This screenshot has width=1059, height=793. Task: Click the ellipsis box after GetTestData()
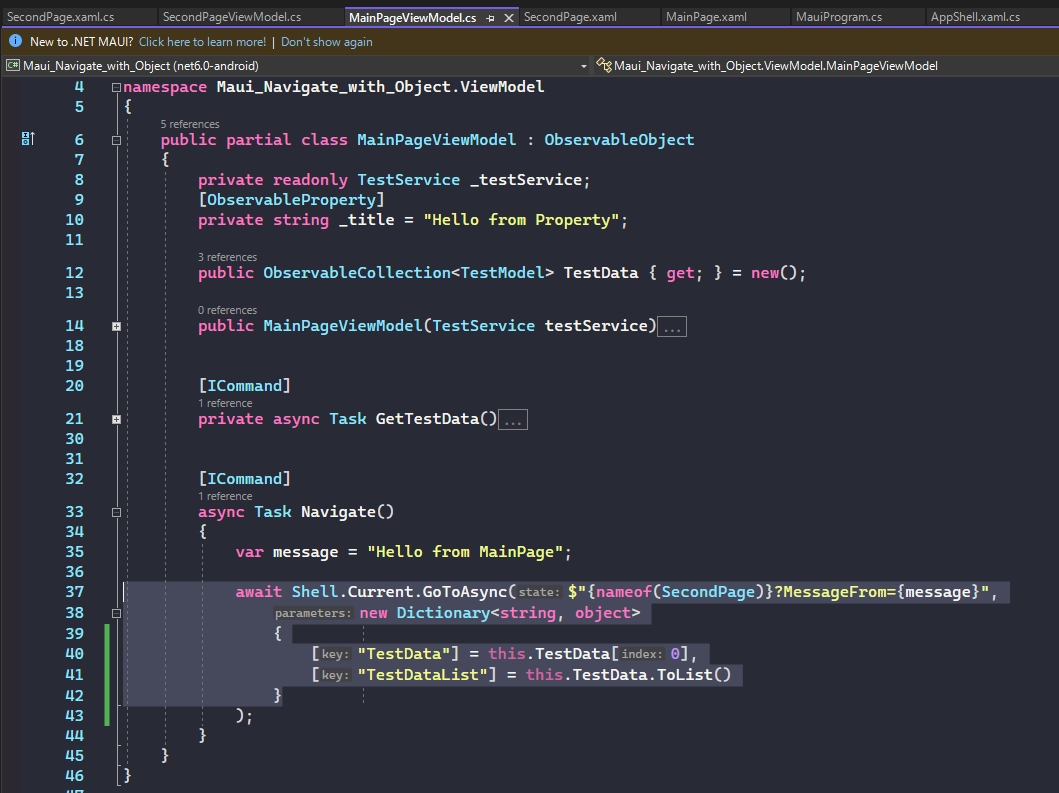[x=513, y=420]
